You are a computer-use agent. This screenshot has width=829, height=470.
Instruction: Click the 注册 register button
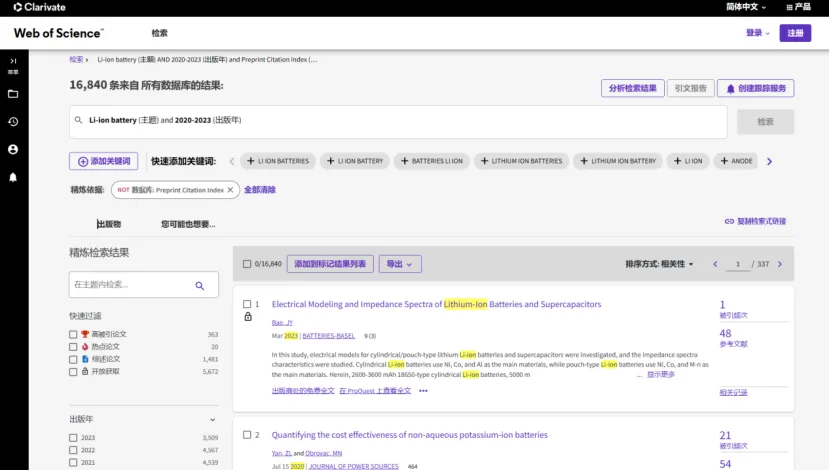pyautogui.click(x=795, y=33)
